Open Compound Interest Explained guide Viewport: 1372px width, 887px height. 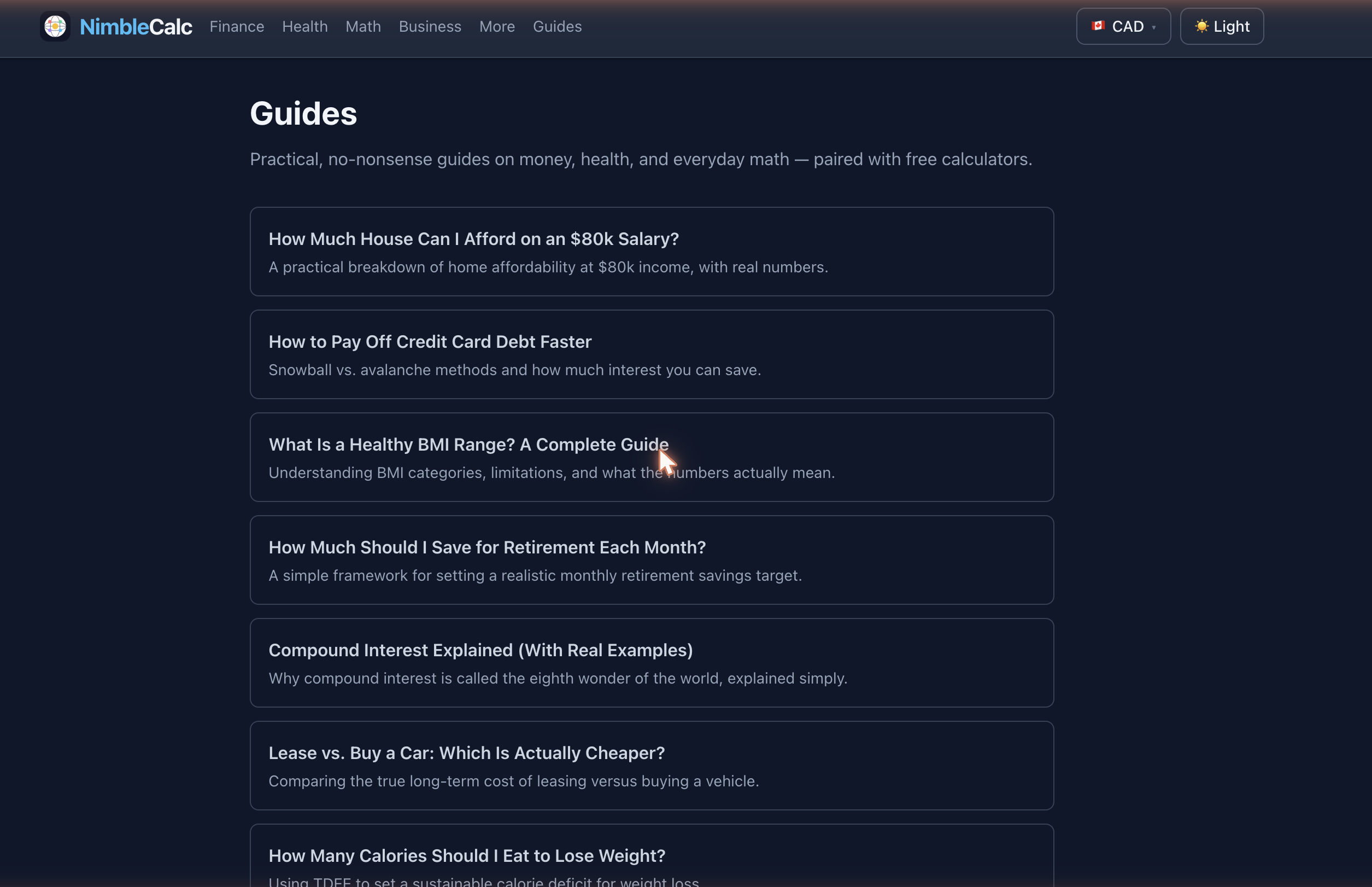pyautogui.click(x=652, y=663)
